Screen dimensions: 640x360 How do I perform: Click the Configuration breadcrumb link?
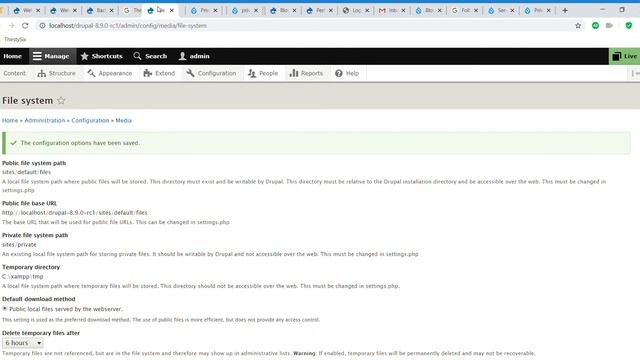[90, 120]
